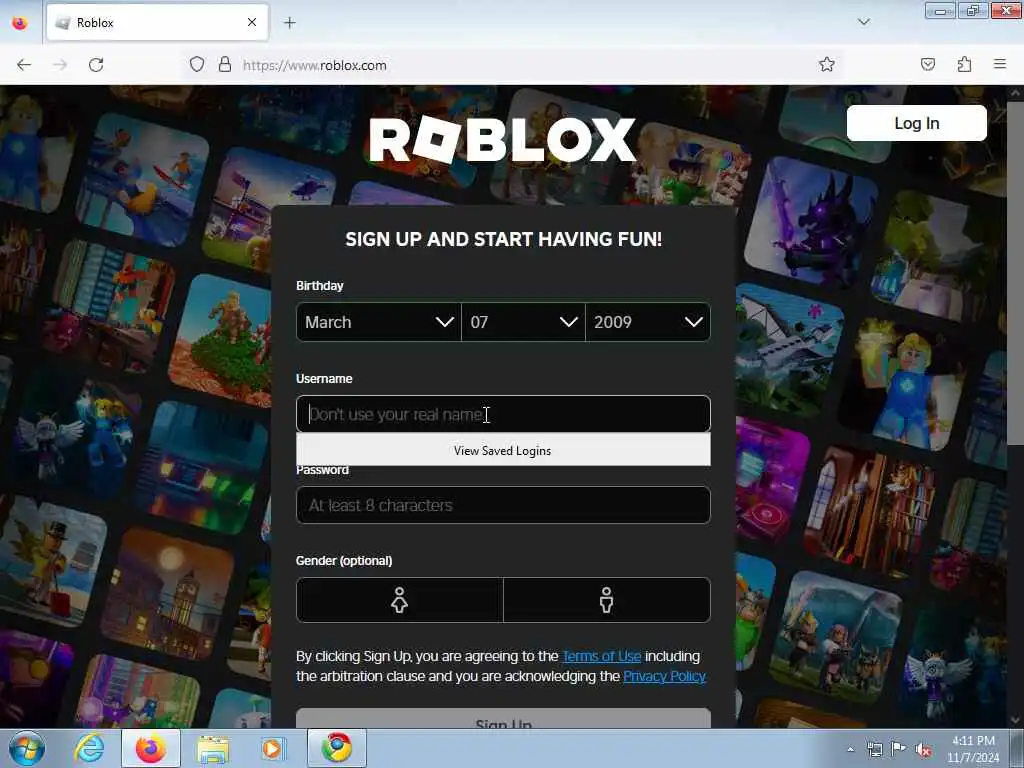Screen dimensions: 1024x768
Task: Focus the Password field
Action: pos(503,505)
